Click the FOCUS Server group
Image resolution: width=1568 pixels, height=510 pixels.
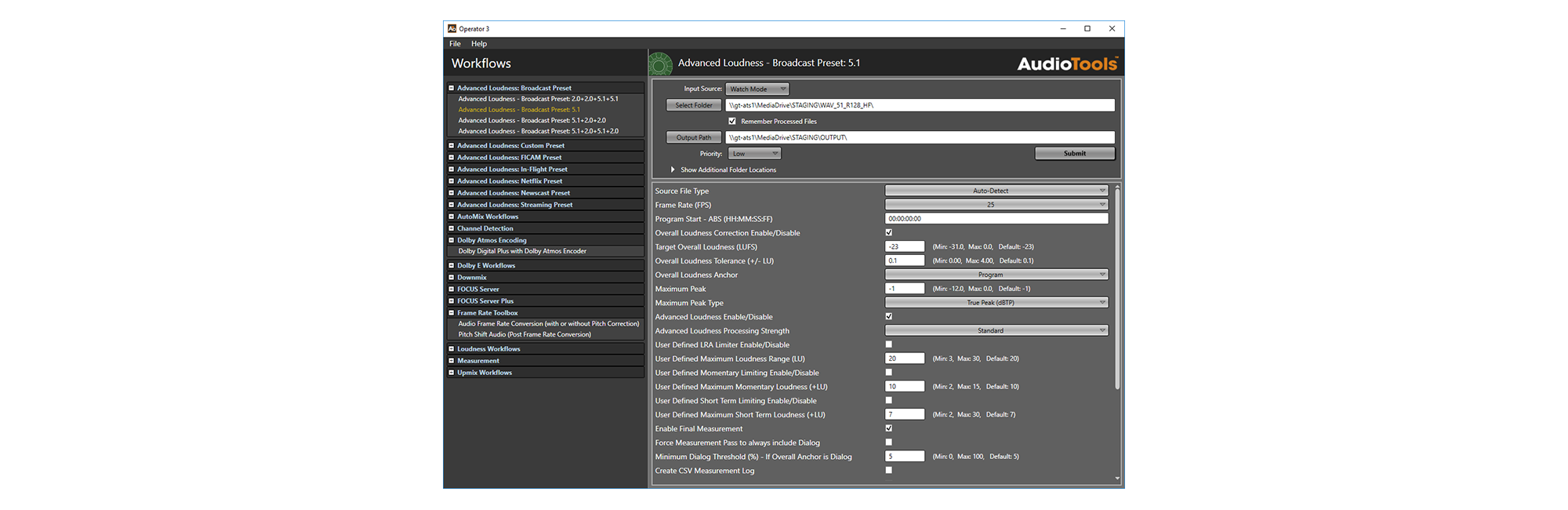coord(478,289)
